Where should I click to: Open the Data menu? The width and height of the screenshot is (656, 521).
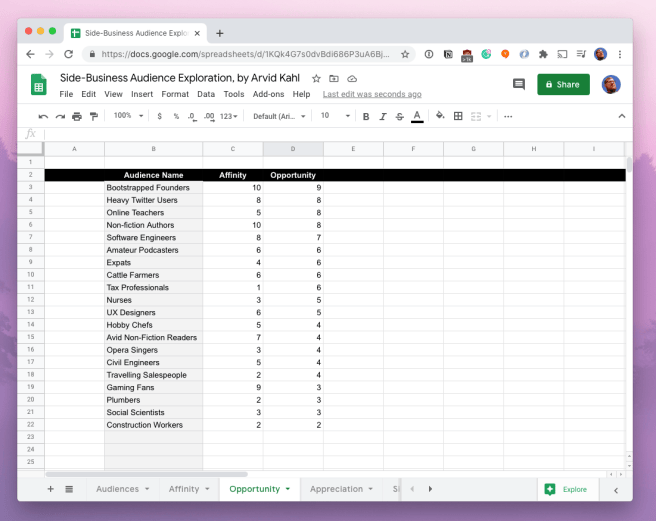tap(206, 94)
